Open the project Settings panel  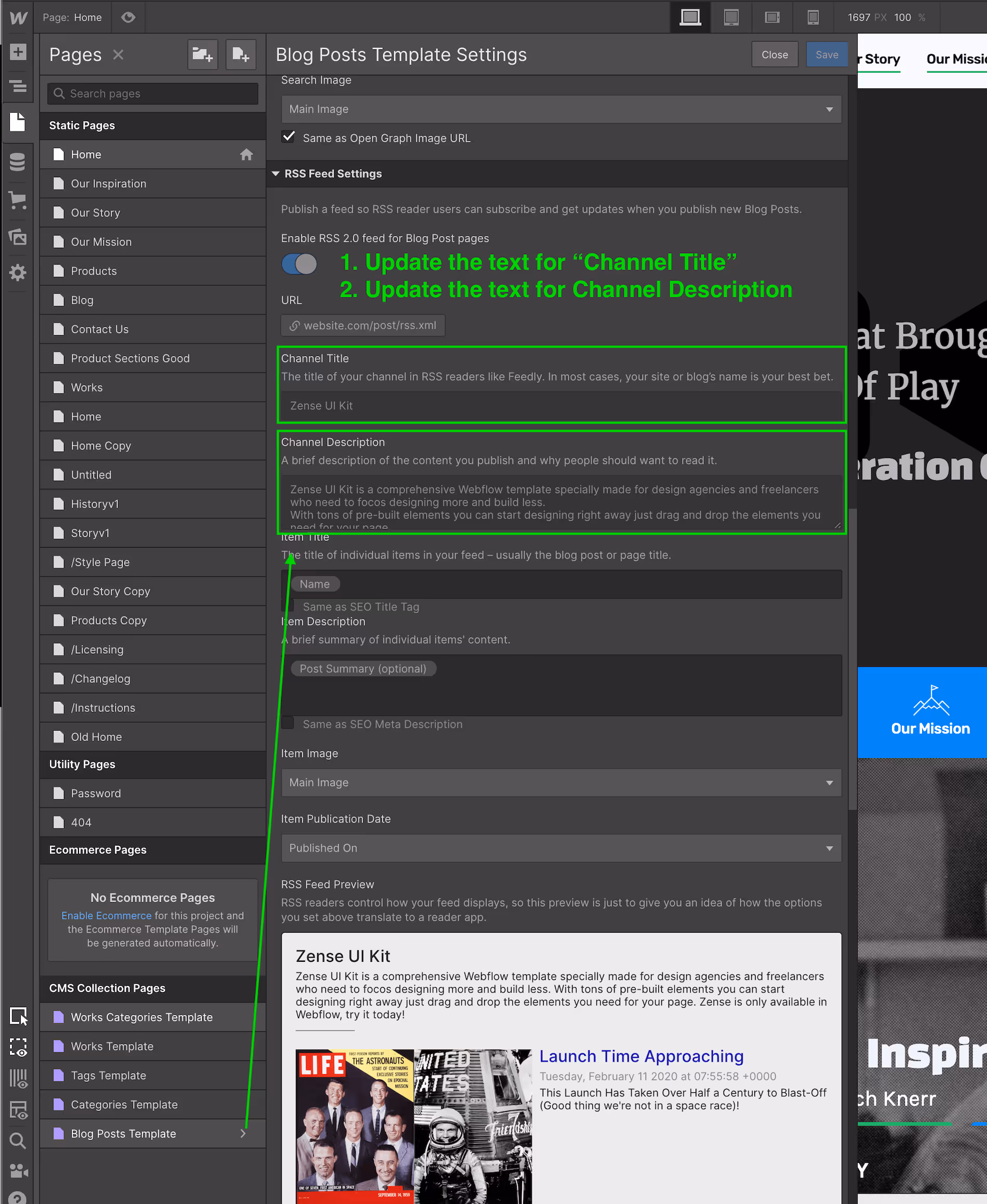coord(18,273)
